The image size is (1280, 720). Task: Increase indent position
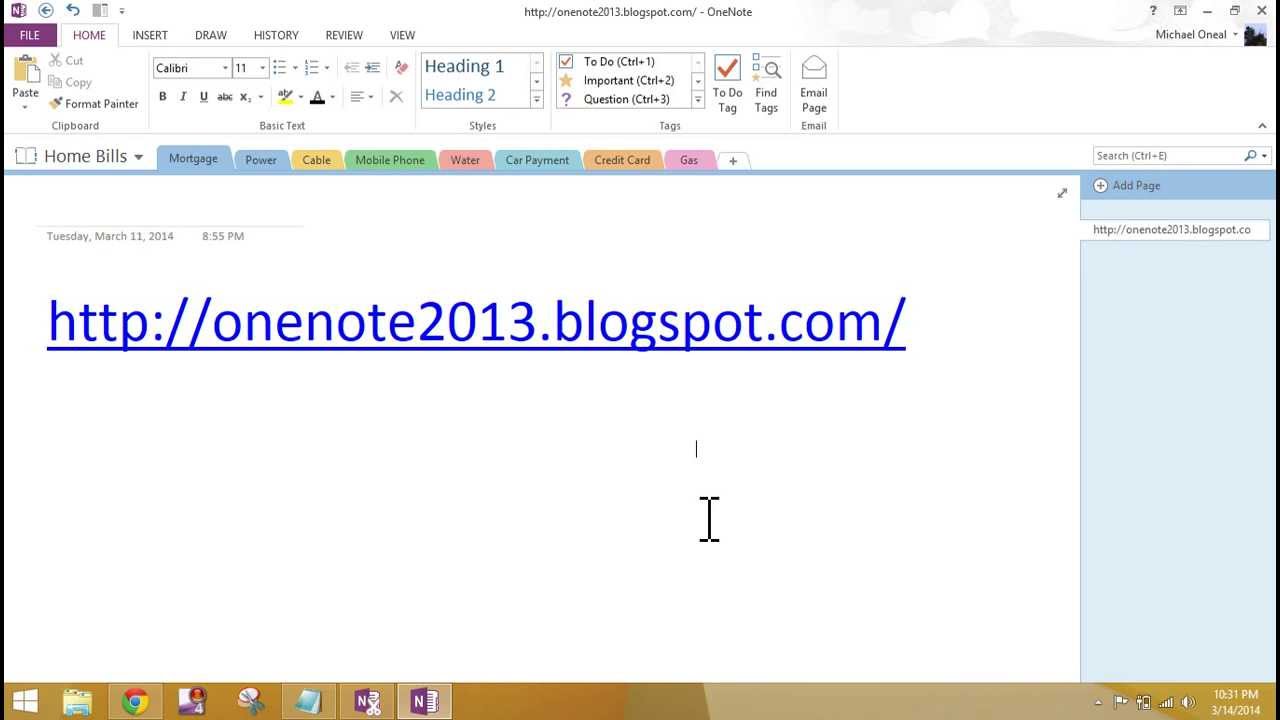(x=372, y=68)
